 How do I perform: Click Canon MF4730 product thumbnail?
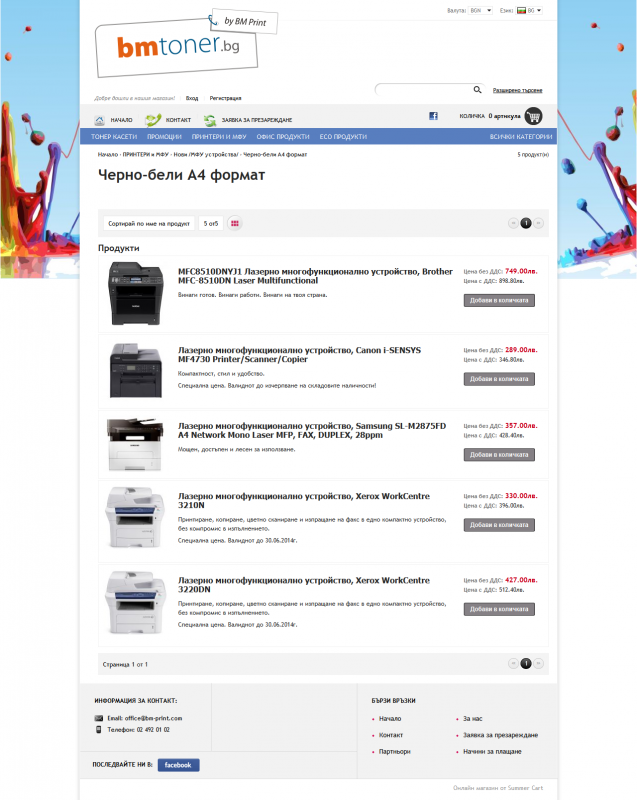(x=136, y=371)
